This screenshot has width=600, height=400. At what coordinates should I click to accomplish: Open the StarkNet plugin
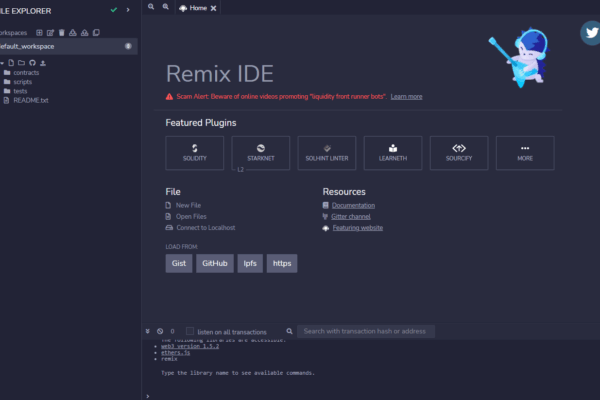260,152
